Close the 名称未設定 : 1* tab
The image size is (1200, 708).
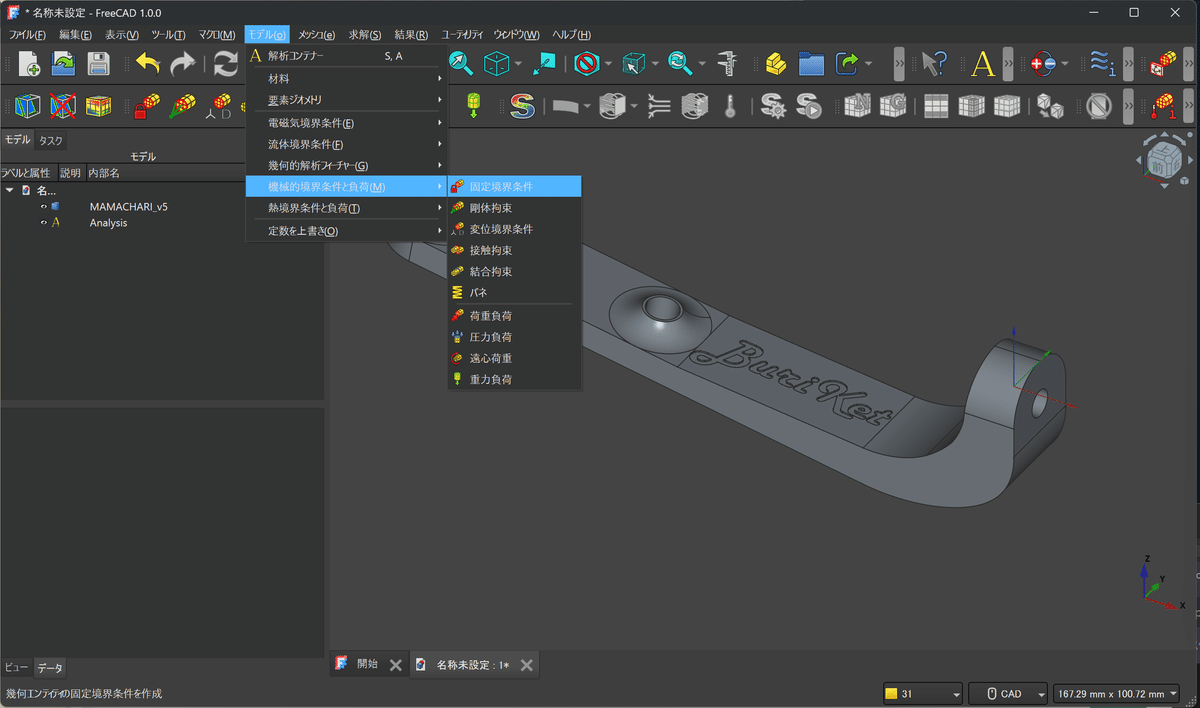point(527,665)
